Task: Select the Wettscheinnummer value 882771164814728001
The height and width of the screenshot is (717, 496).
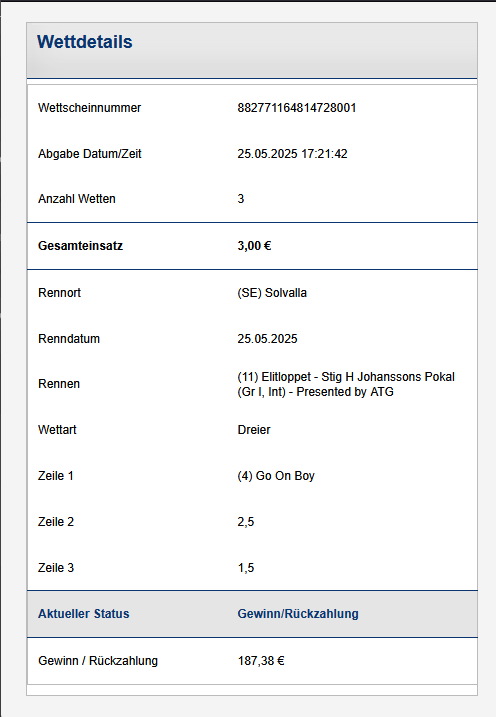Action: pos(297,108)
